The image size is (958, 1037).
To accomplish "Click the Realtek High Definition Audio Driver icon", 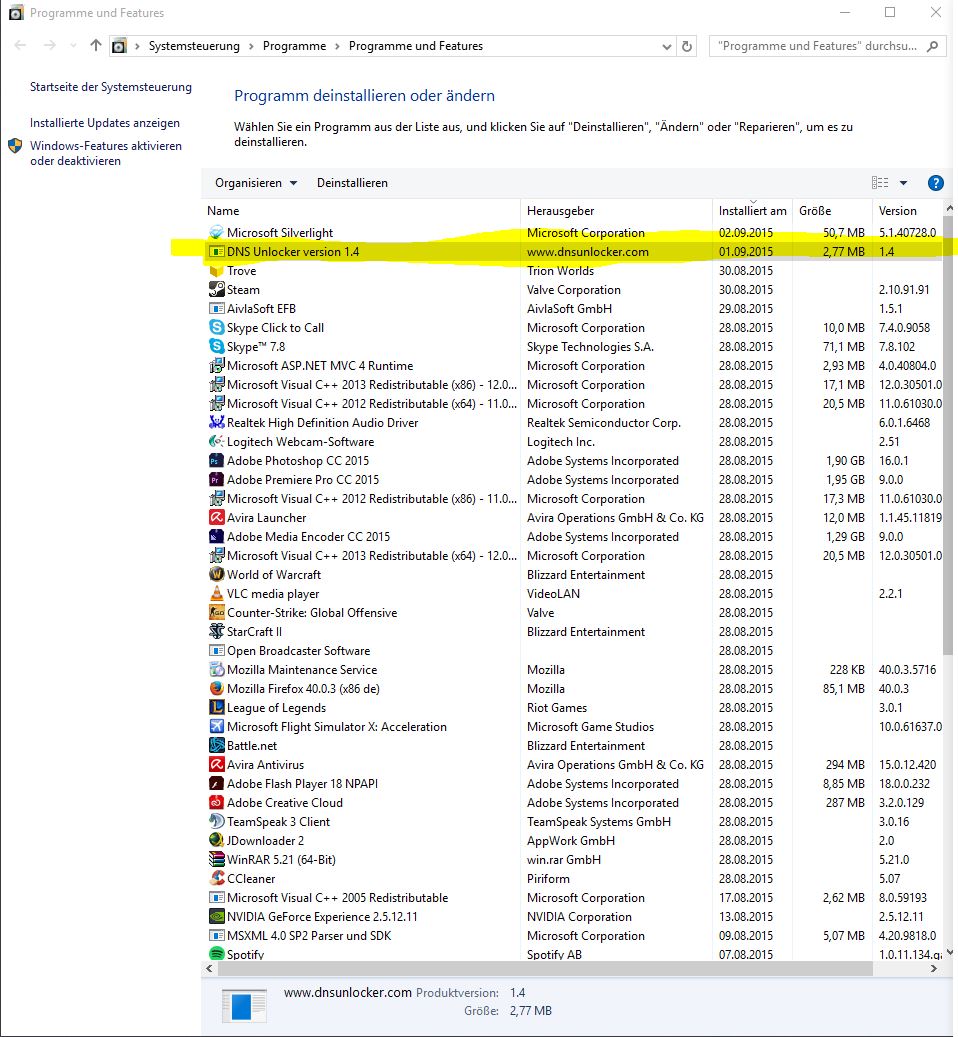I will 216,422.
